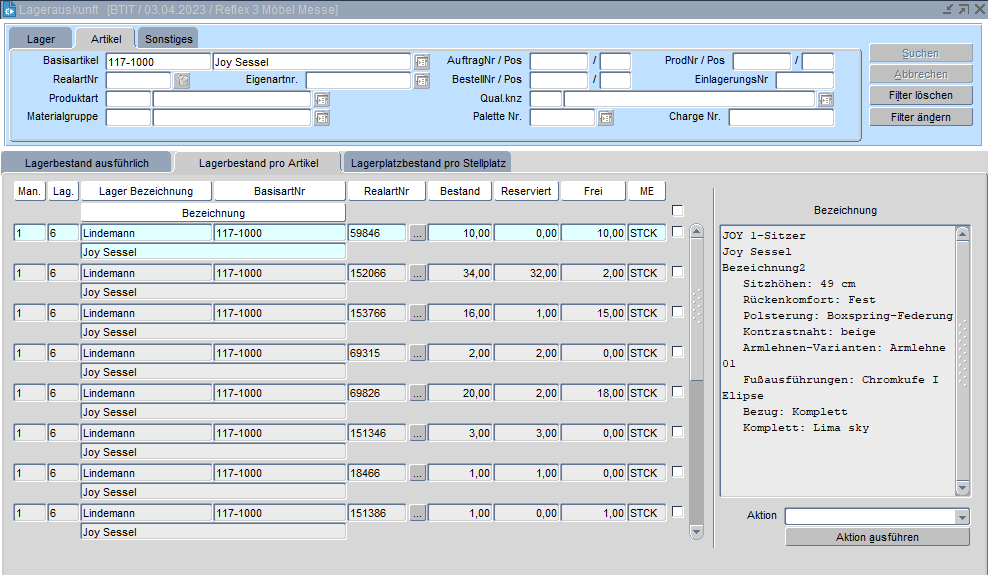
Task: Click the Aktion ausführen button
Action: tap(877, 537)
